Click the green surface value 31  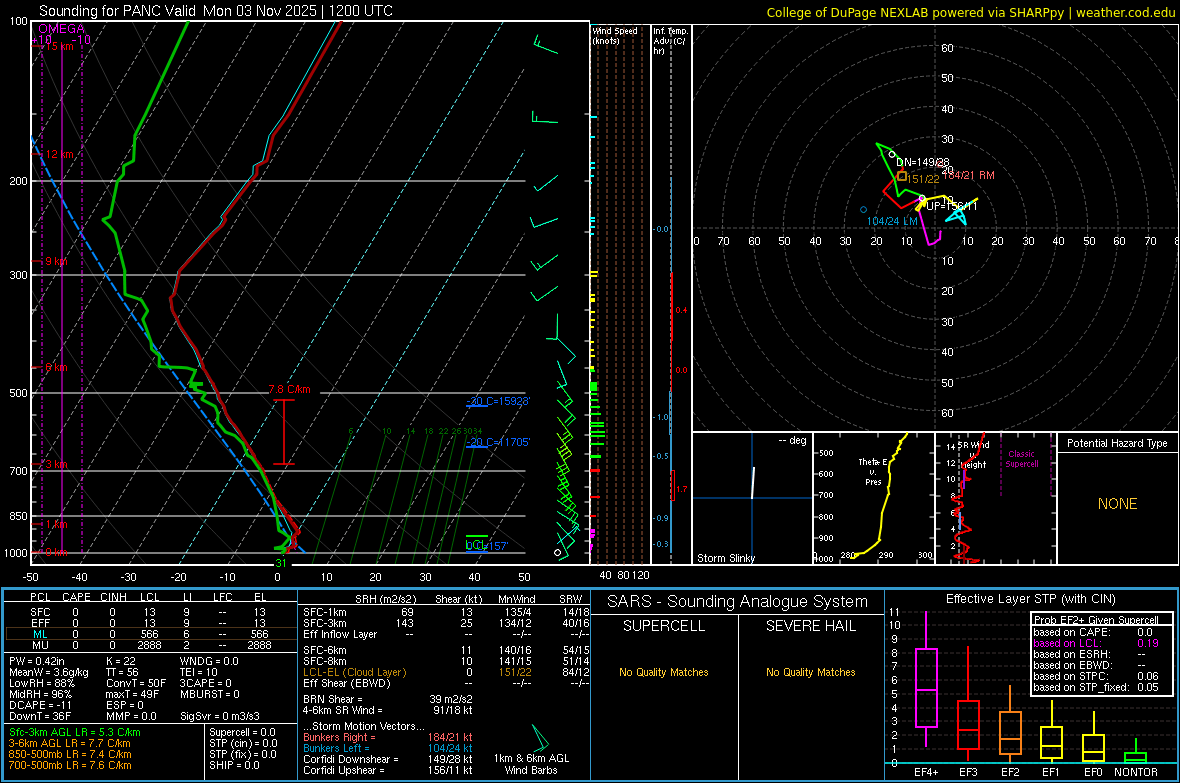[281, 563]
